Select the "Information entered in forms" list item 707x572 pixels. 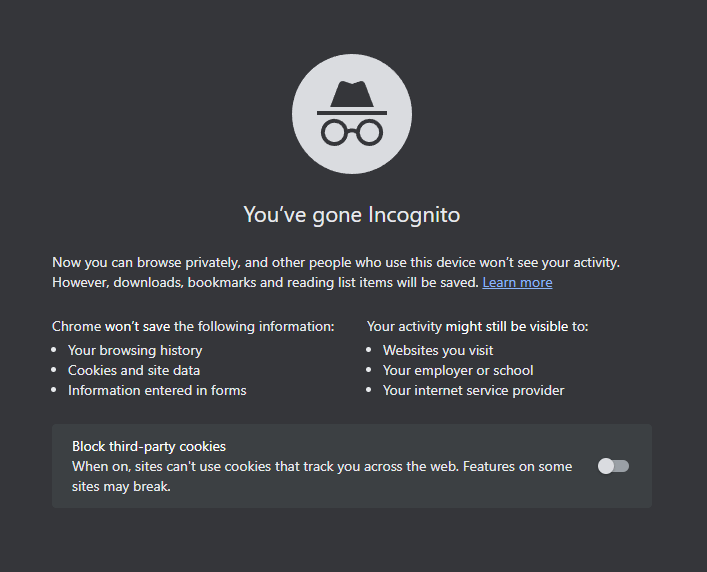[x=157, y=390]
